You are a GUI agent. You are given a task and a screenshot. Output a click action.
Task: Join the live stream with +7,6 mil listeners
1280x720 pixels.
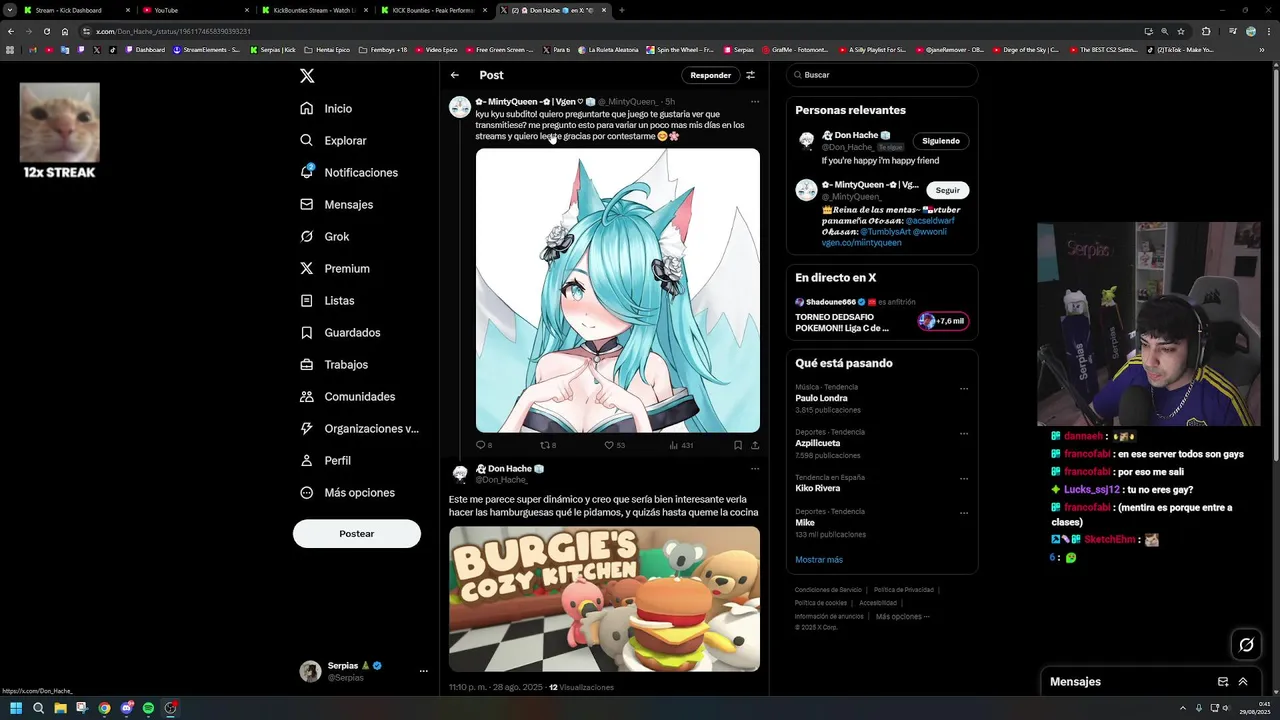pyautogui.click(x=943, y=321)
